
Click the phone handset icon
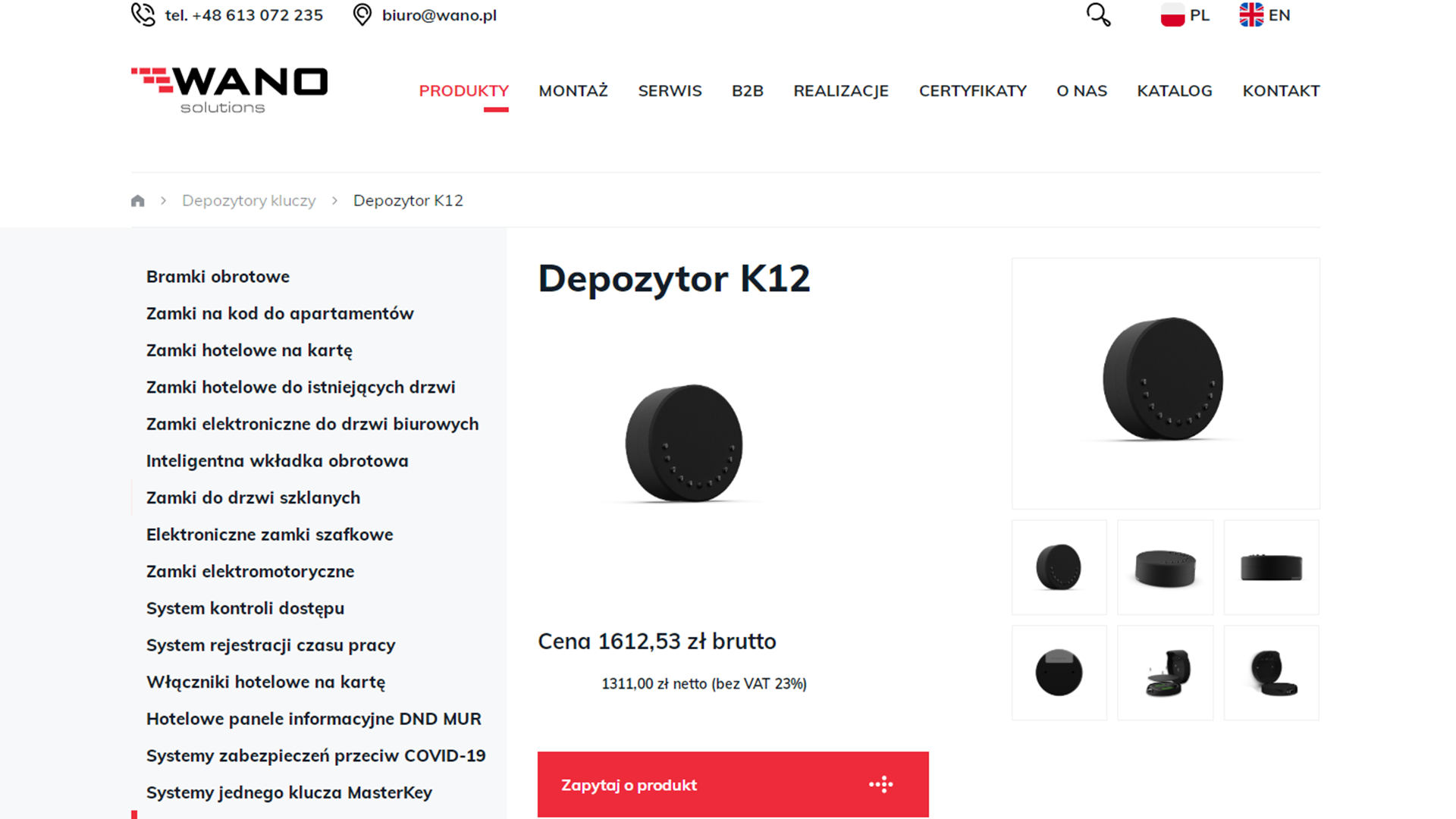(143, 15)
